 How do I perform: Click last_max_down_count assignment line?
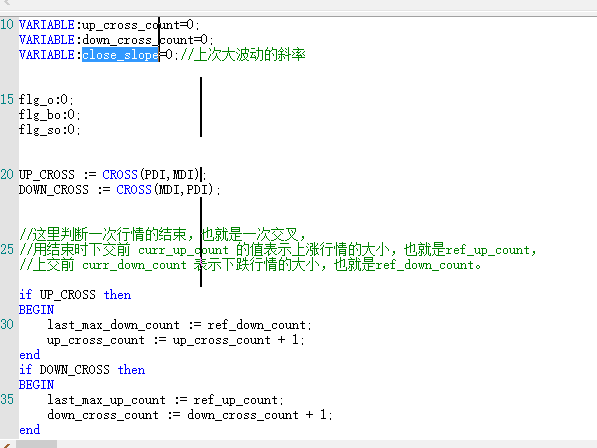(179, 325)
